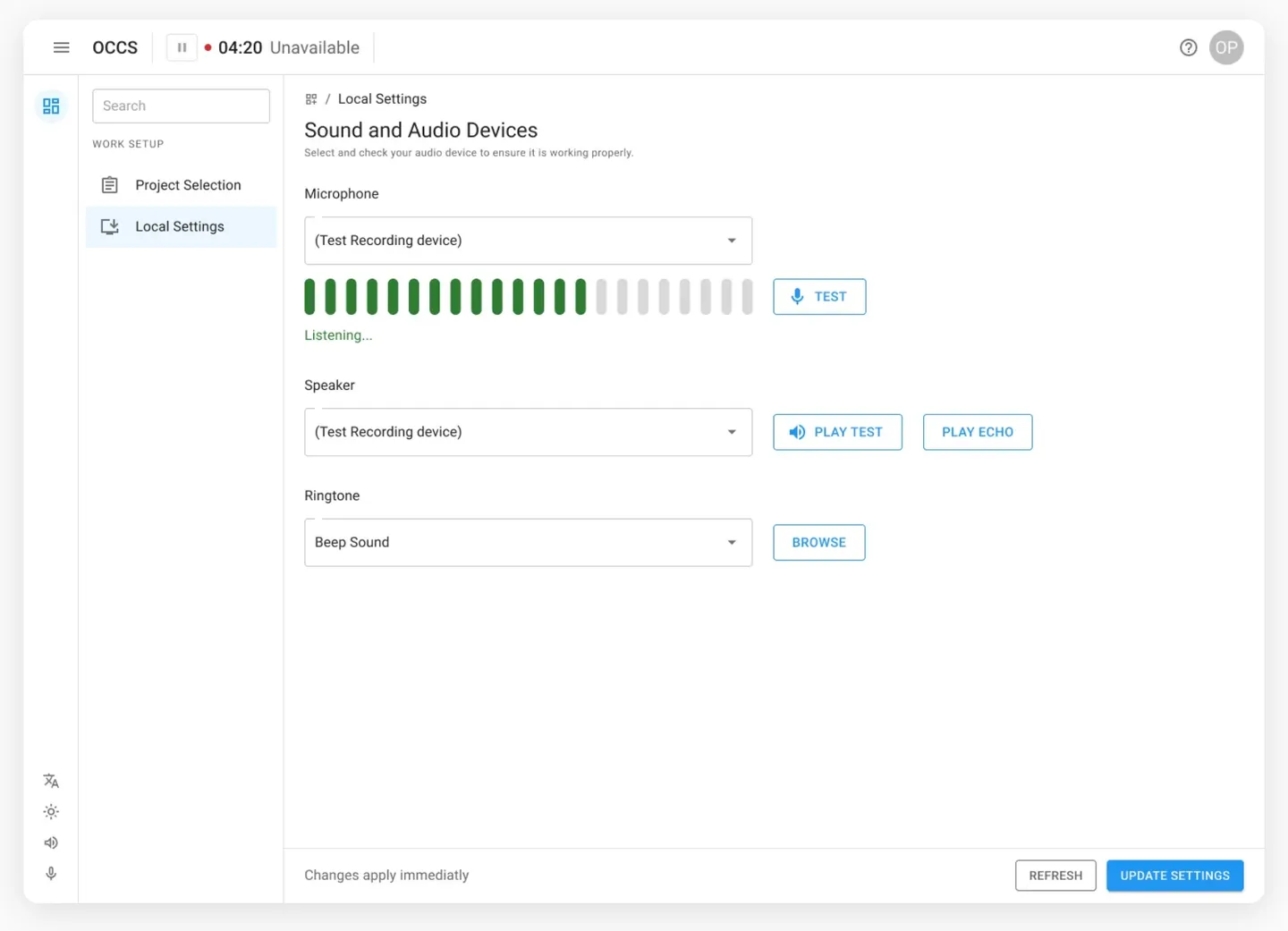1288x931 pixels.
Task: Click the Changes apply immediatly text
Action: click(x=386, y=876)
